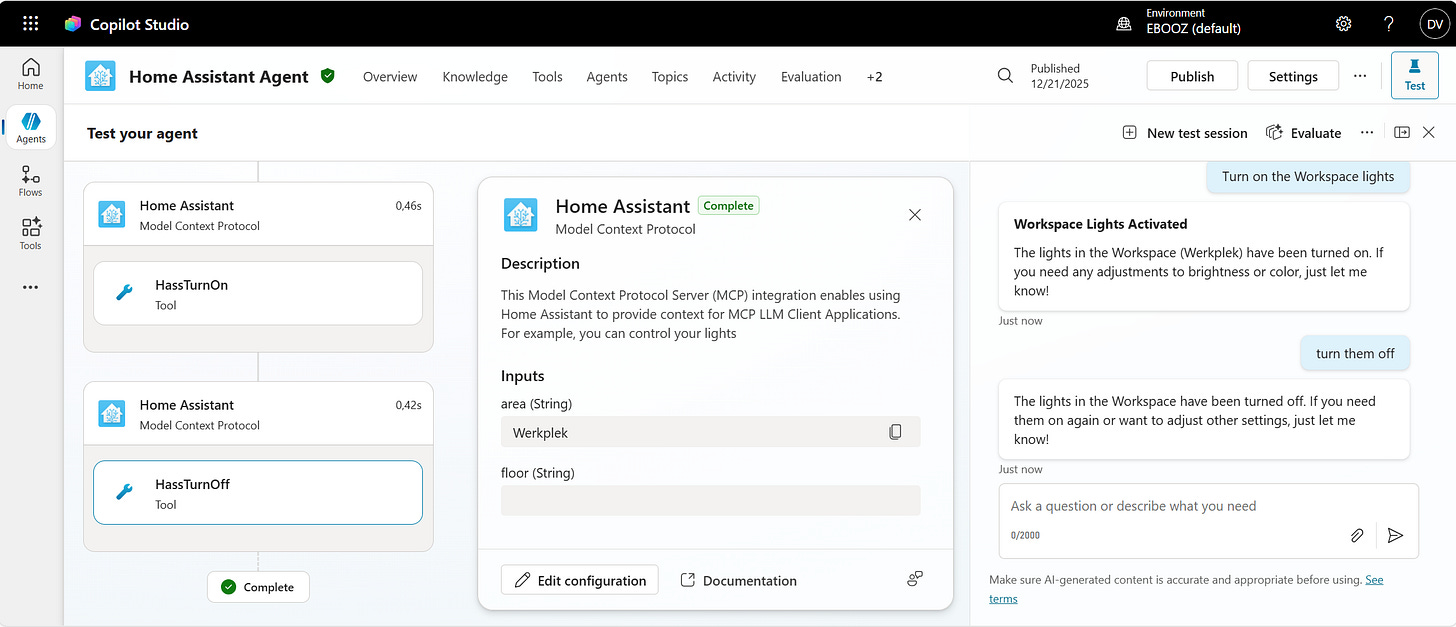This screenshot has height=627, width=1456.
Task: Click the first Home Assistant MCP header
Action: [258, 214]
